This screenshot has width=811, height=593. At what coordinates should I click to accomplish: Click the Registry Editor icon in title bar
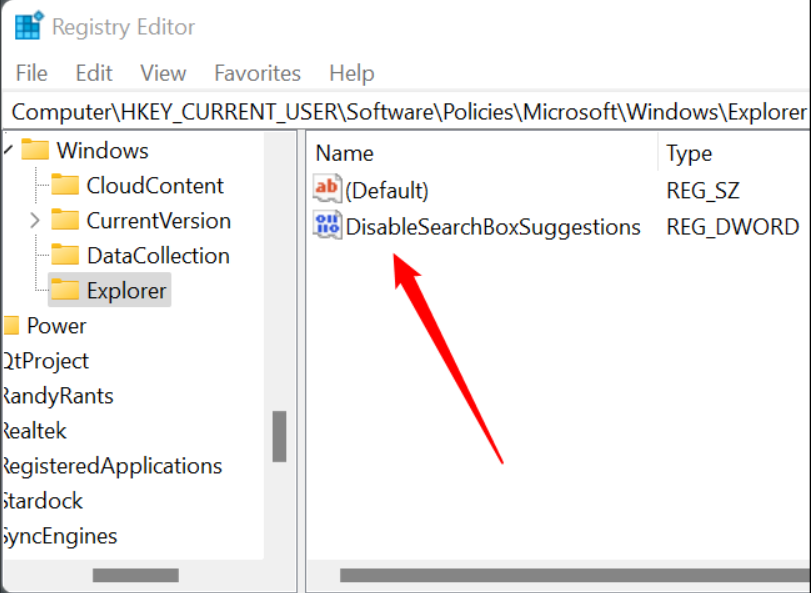(27, 26)
